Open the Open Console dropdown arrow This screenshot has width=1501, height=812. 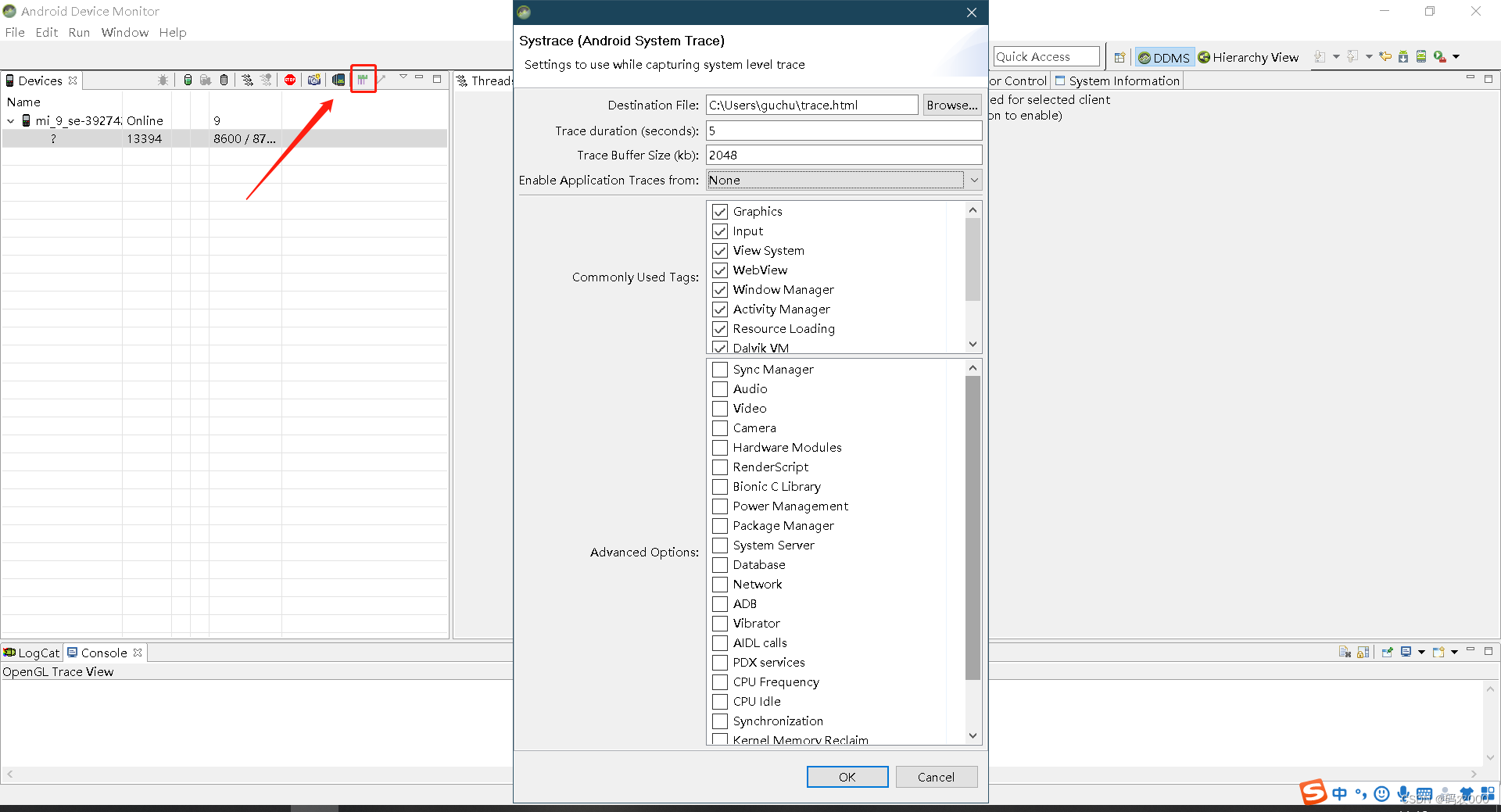(x=1454, y=652)
